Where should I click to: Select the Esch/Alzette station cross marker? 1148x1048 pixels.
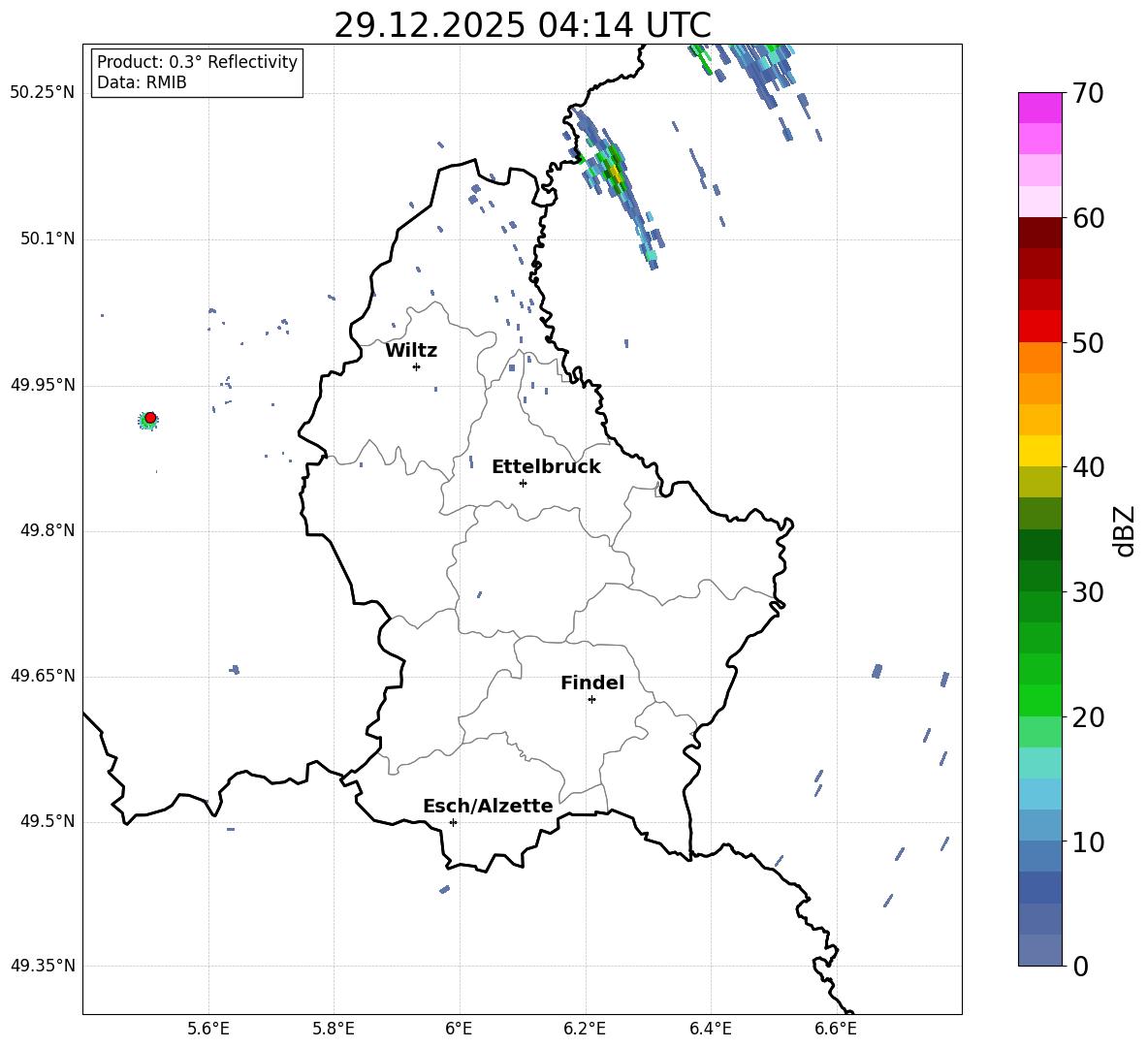pos(453,822)
